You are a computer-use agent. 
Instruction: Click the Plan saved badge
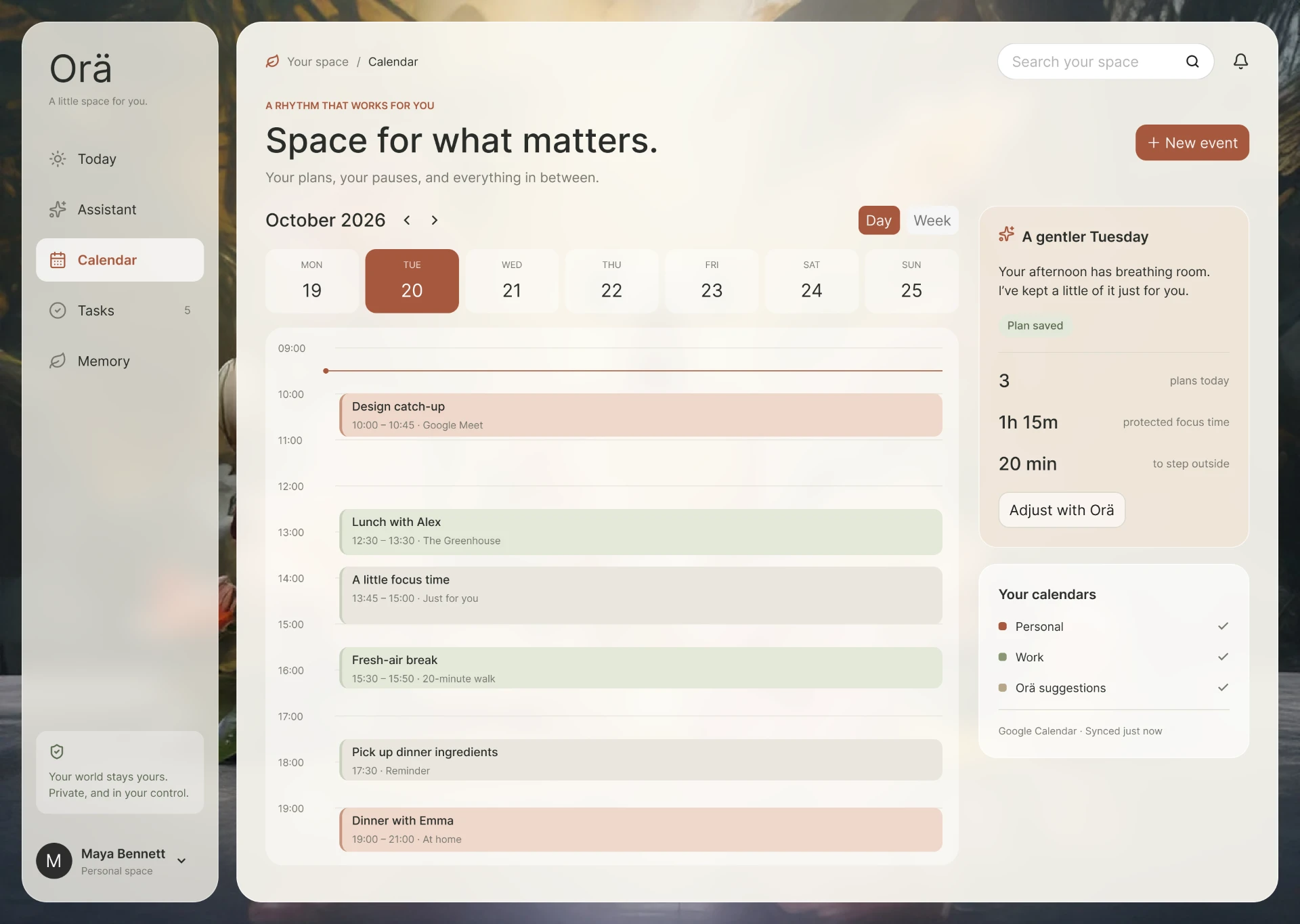pyautogui.click(x=1035, y=326)
